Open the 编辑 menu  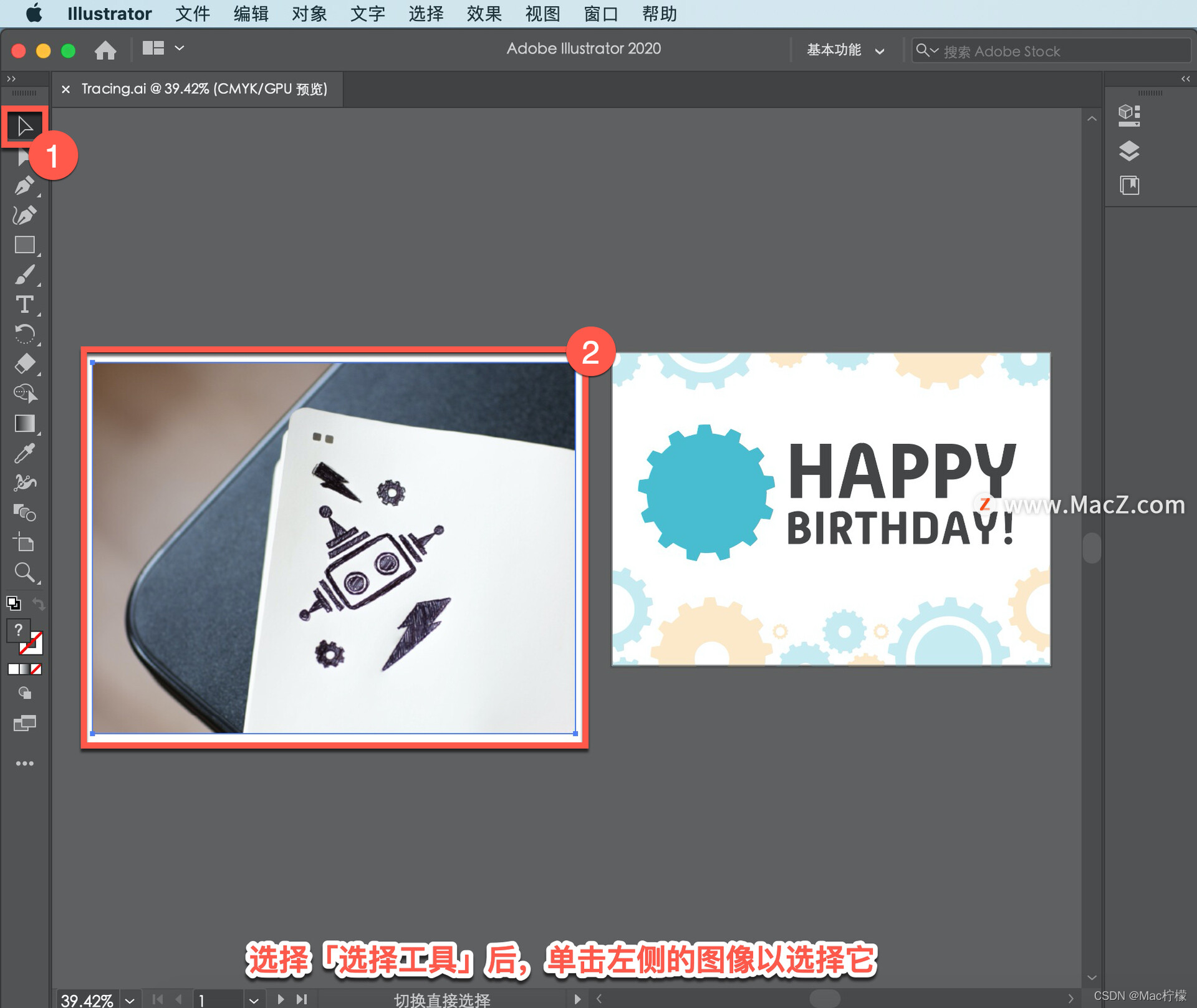251,14
